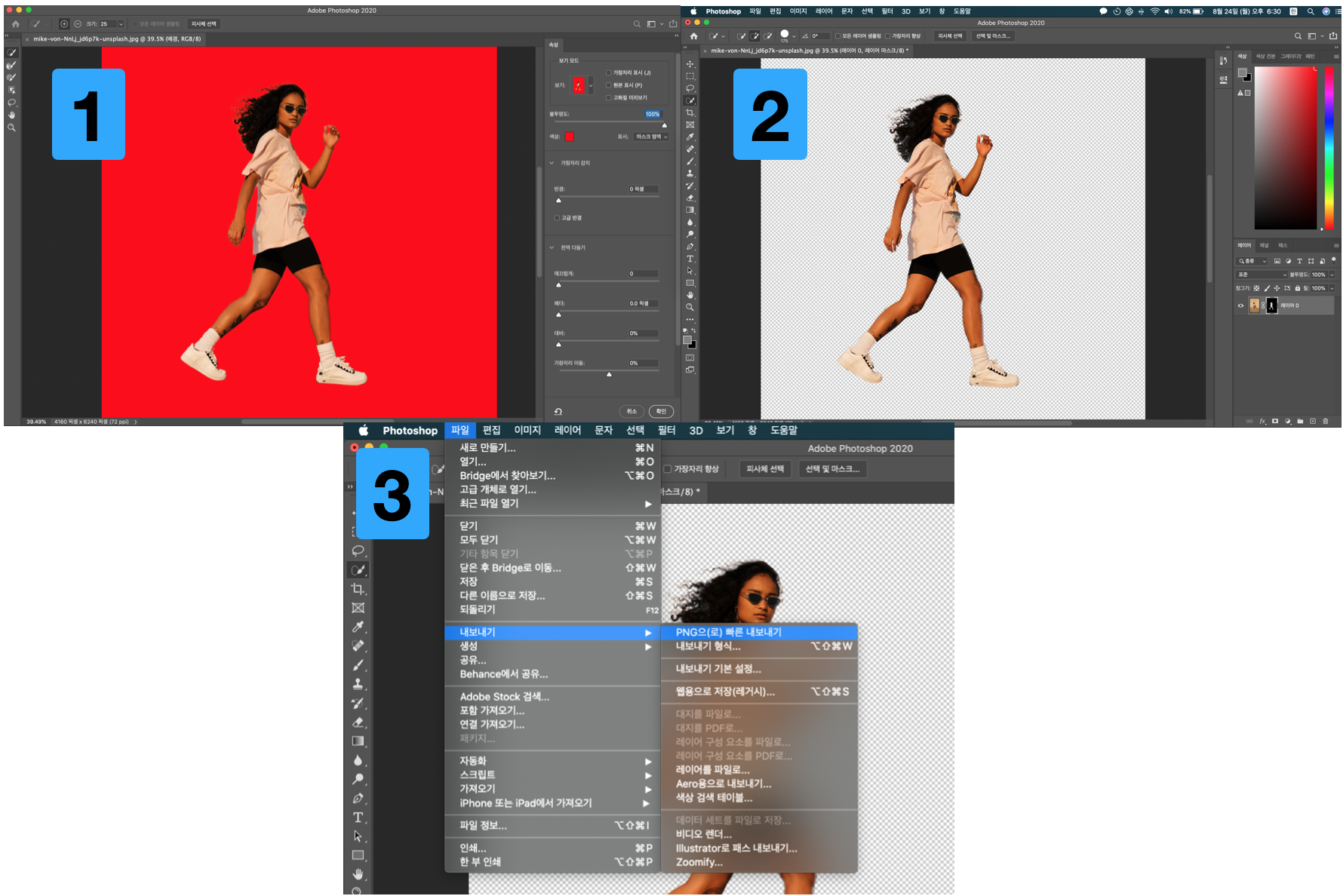Check 가장자리 향상 in the transparent-canvas window options bar
Image resolution: width=1343 pixels, height=896 pixels.
887,35
